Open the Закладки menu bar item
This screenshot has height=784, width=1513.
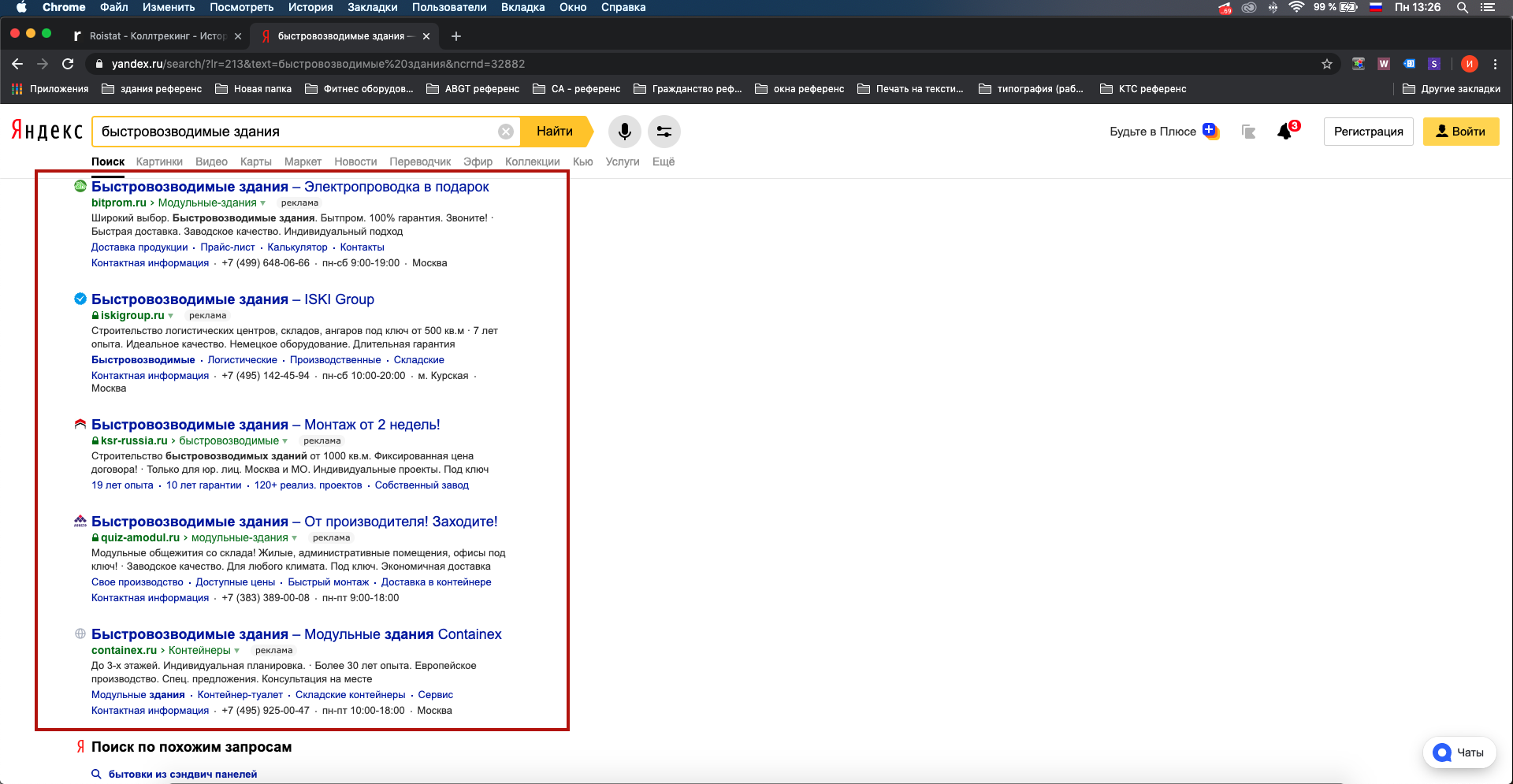[373, 7]
